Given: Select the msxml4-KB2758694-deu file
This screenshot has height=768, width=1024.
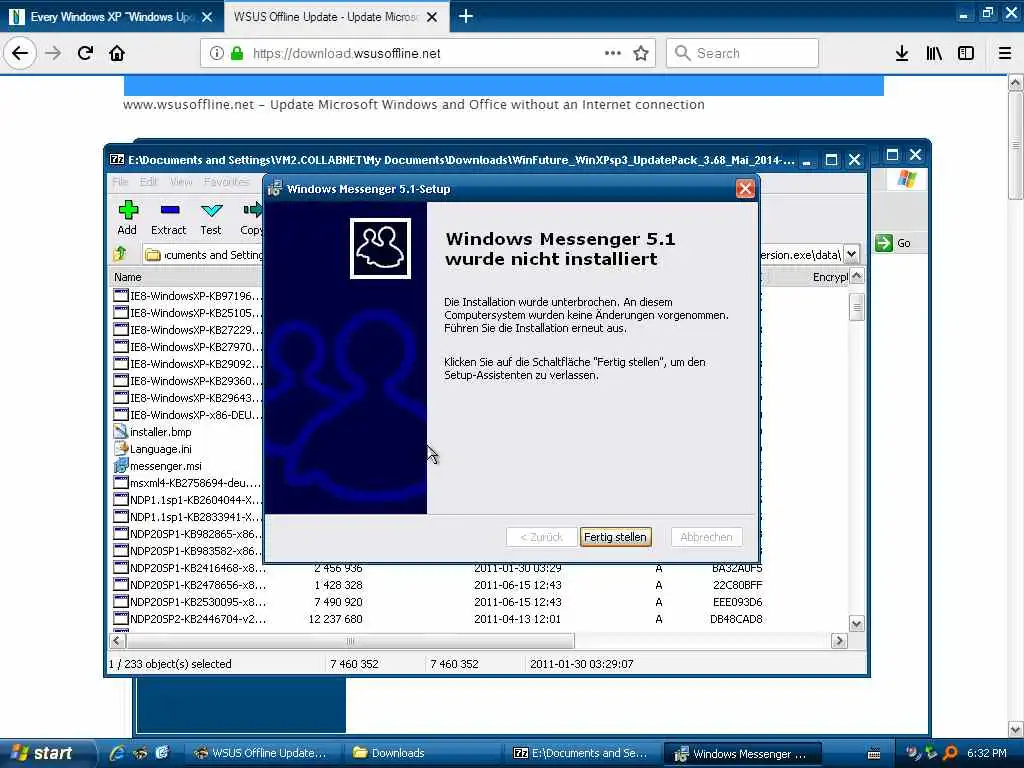Looking at the screenshot, I should click(195, 483).
